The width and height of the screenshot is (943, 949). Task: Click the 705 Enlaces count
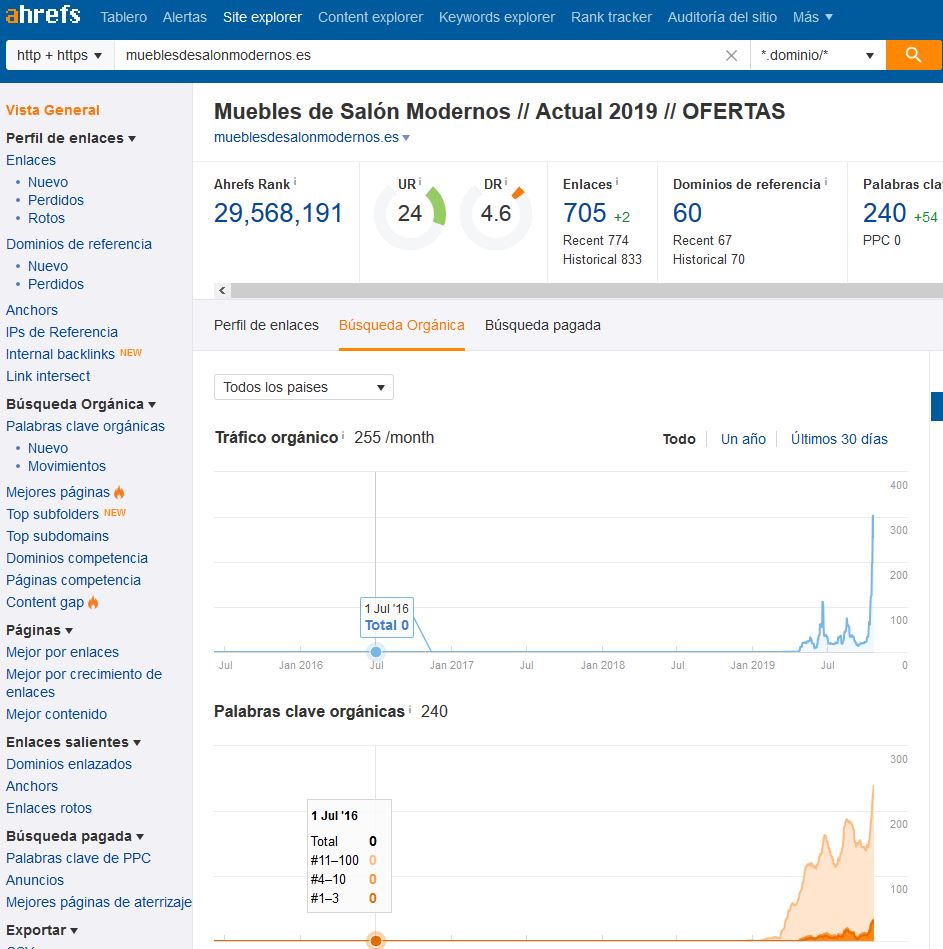(585, 213)
